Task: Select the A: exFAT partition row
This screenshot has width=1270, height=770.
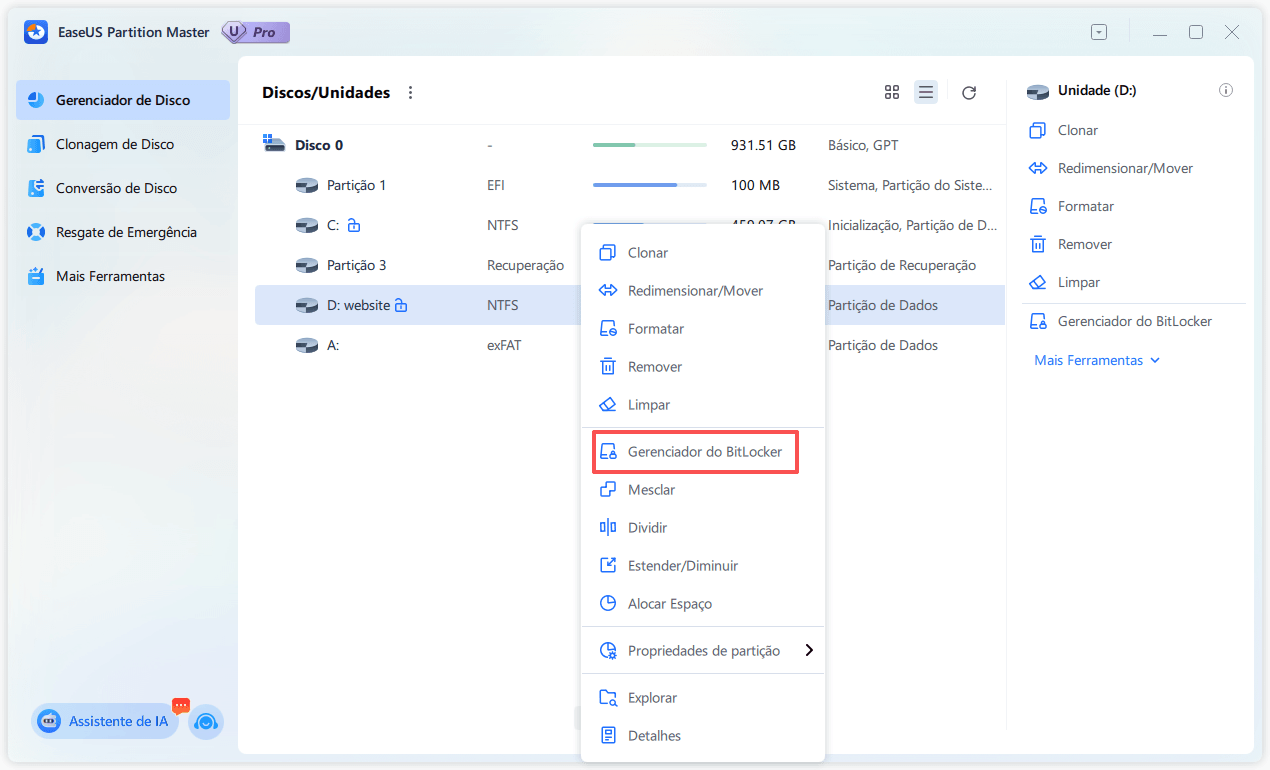Action: tap(630, 345)
